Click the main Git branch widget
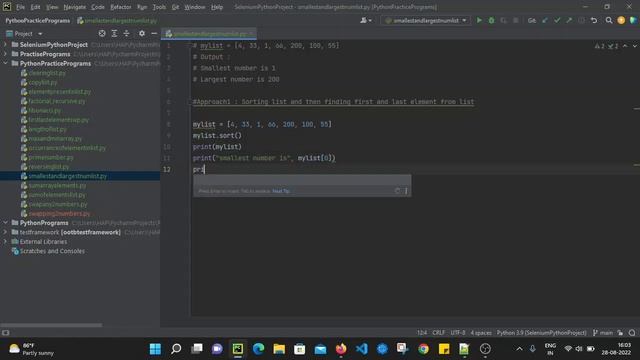 pos(602,333)
